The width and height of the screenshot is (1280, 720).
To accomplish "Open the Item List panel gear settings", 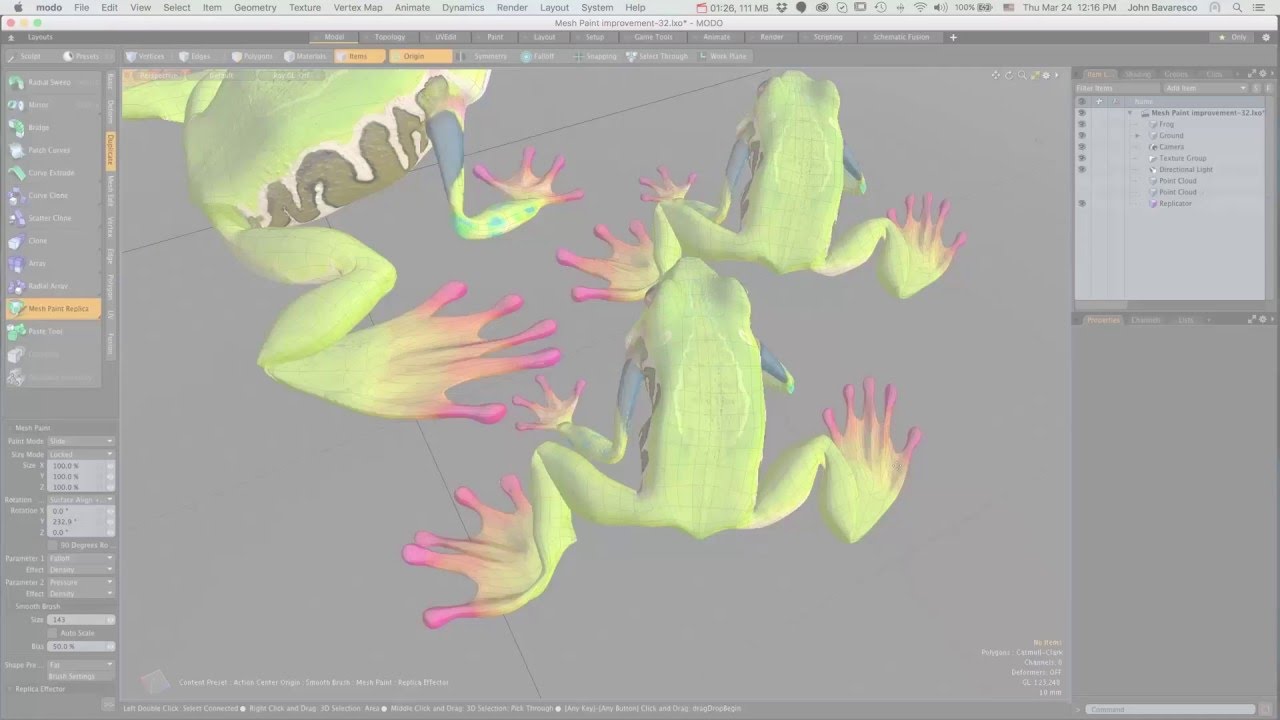I will click(1261, 74).
